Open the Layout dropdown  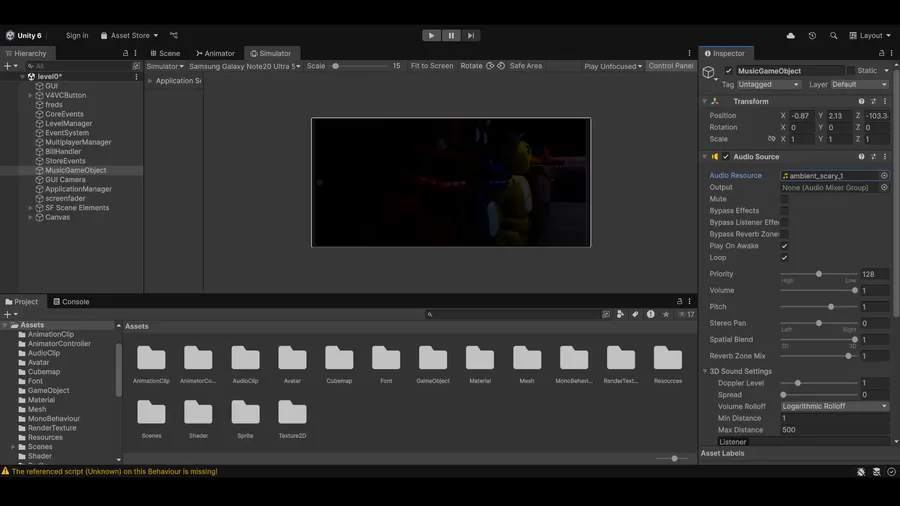(870, 36)
